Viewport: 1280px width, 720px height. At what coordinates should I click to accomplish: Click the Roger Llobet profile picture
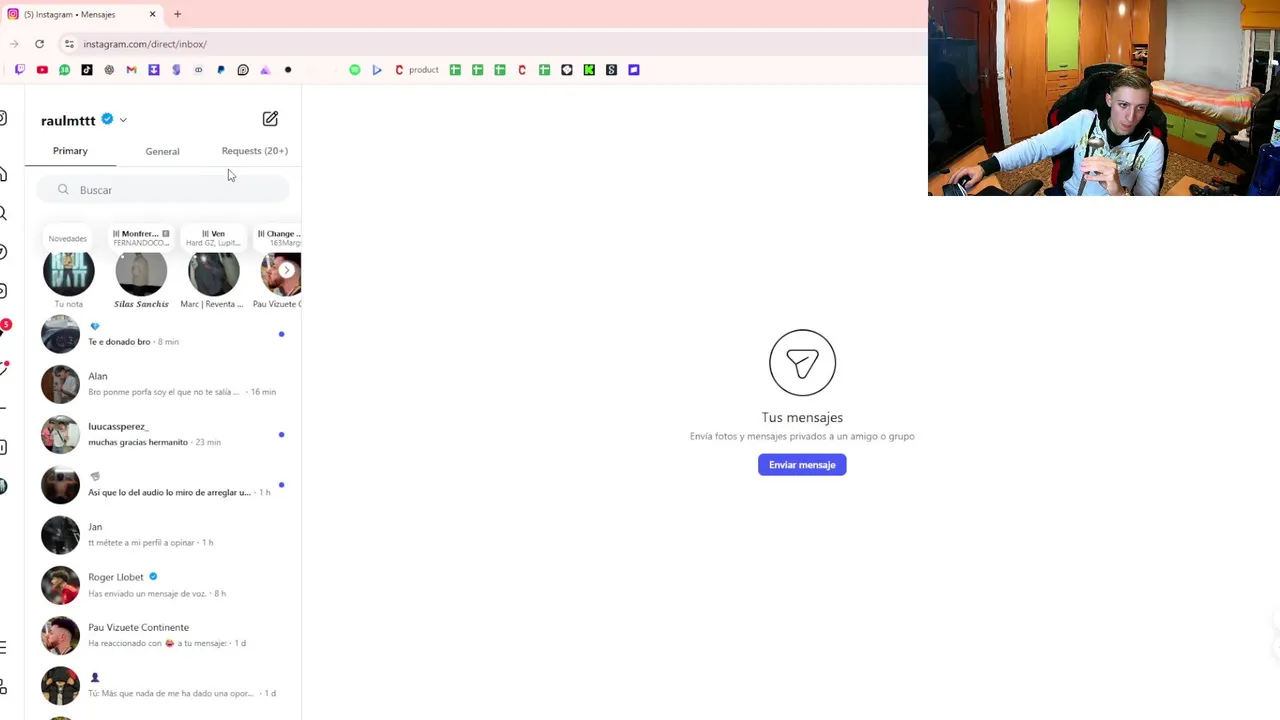click(60, 585)
